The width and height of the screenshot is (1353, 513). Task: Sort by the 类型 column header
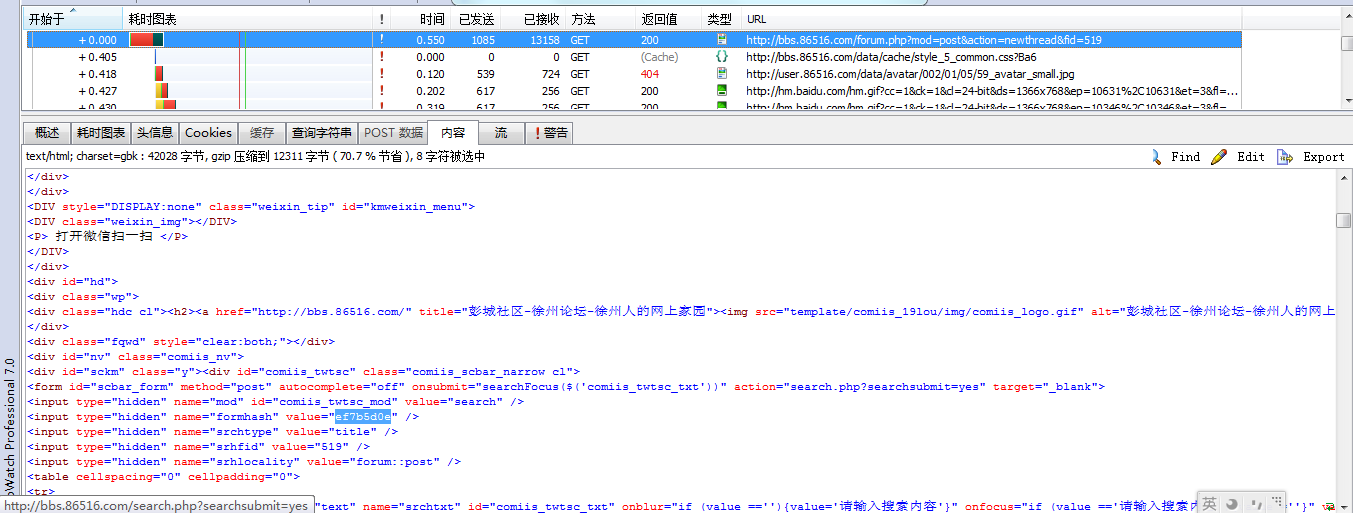[x=720, y=19]
